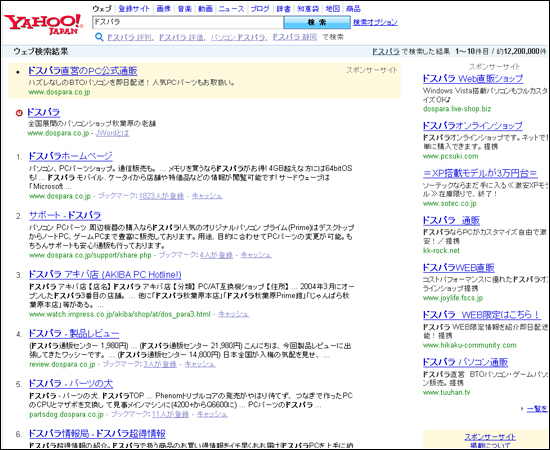Open result 2 サポート - ドスパラ
This screenshot has width=550, height=450.
pos(65,215)
